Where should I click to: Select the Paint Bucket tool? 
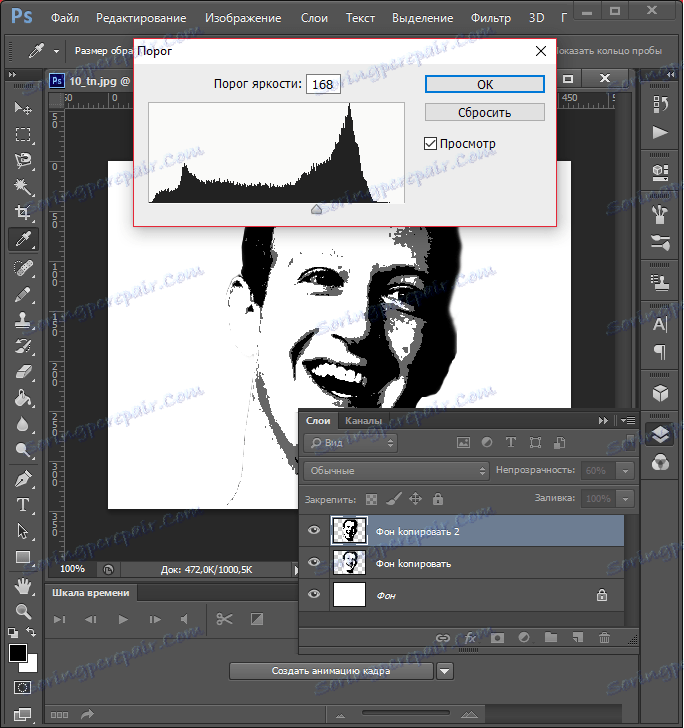[x=23, y=398]
